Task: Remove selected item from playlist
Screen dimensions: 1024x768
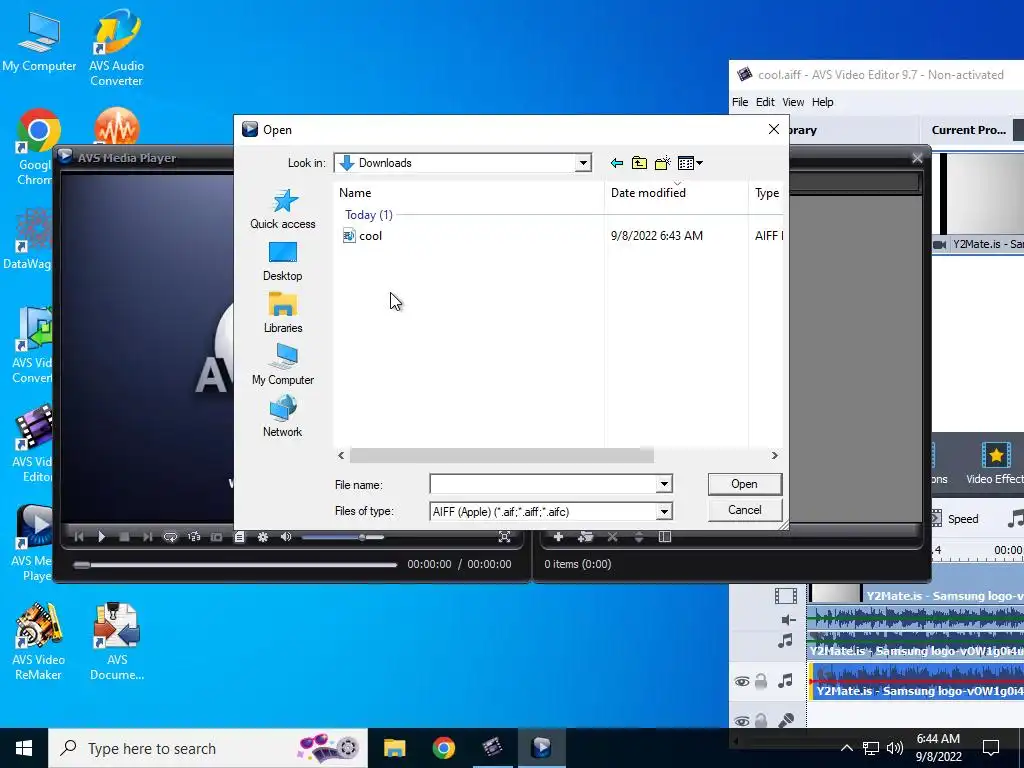Action: [613, 537]
